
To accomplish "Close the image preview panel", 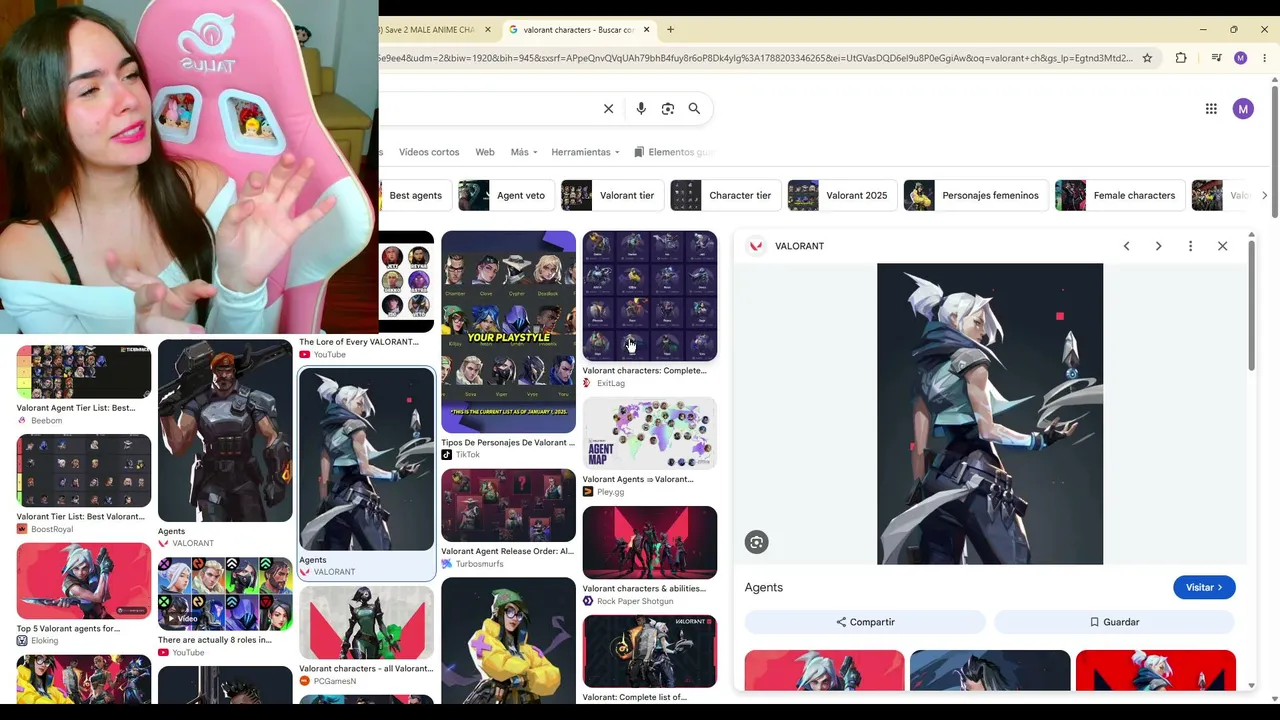I will [1222, 246].
